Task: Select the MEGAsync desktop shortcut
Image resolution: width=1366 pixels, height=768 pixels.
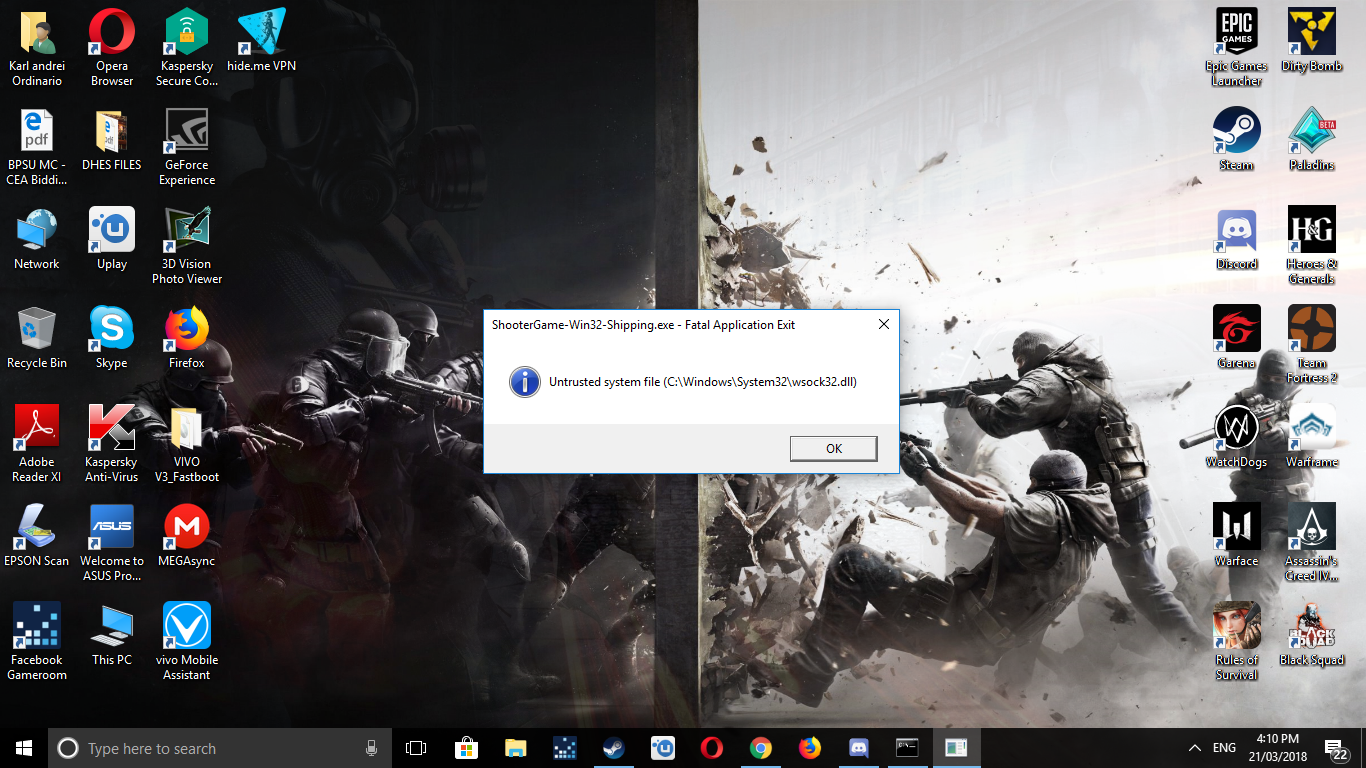Action: coord(187,536)
